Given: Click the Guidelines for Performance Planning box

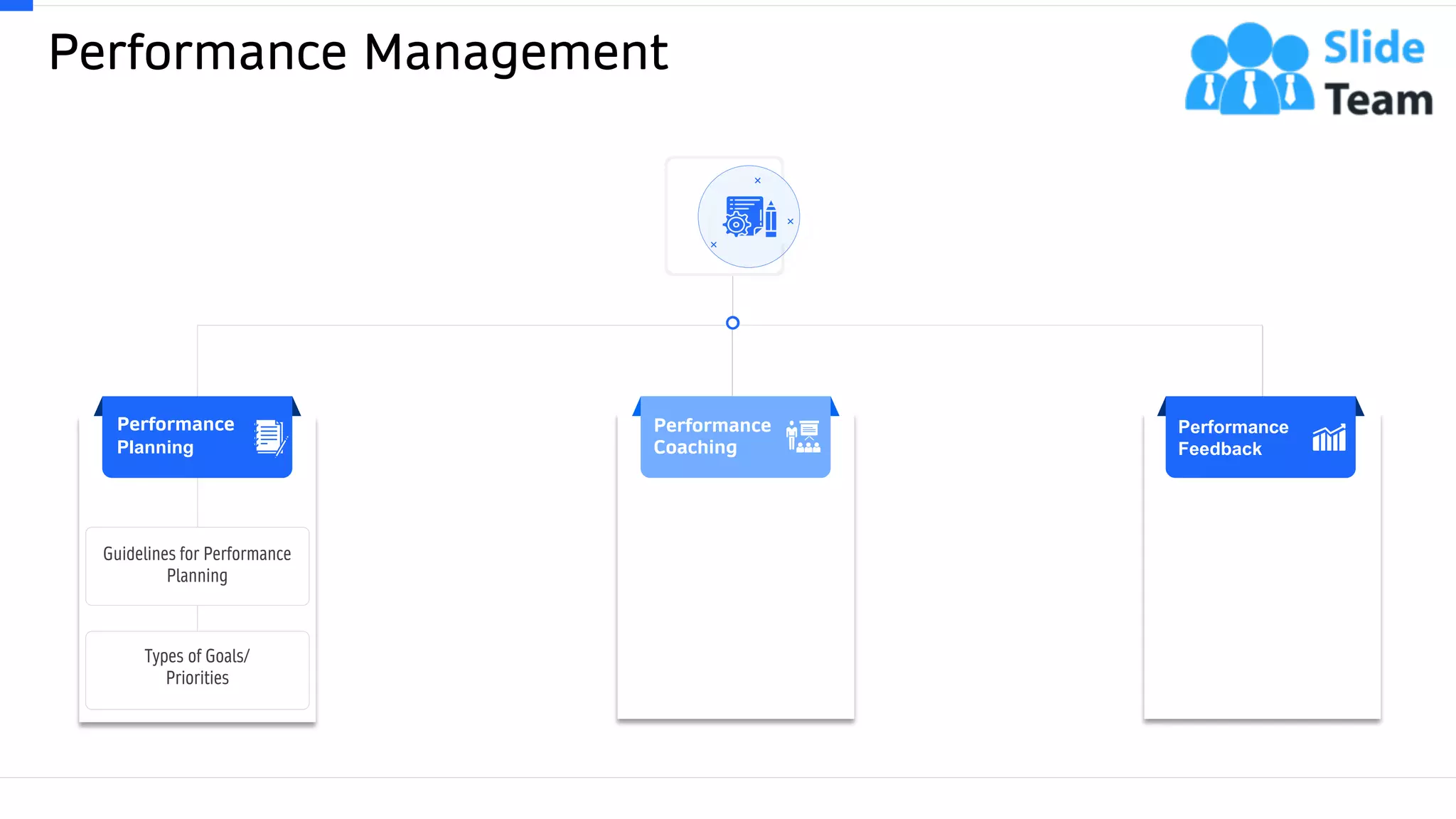Looking at the screenshot, I should coord(198,566).
